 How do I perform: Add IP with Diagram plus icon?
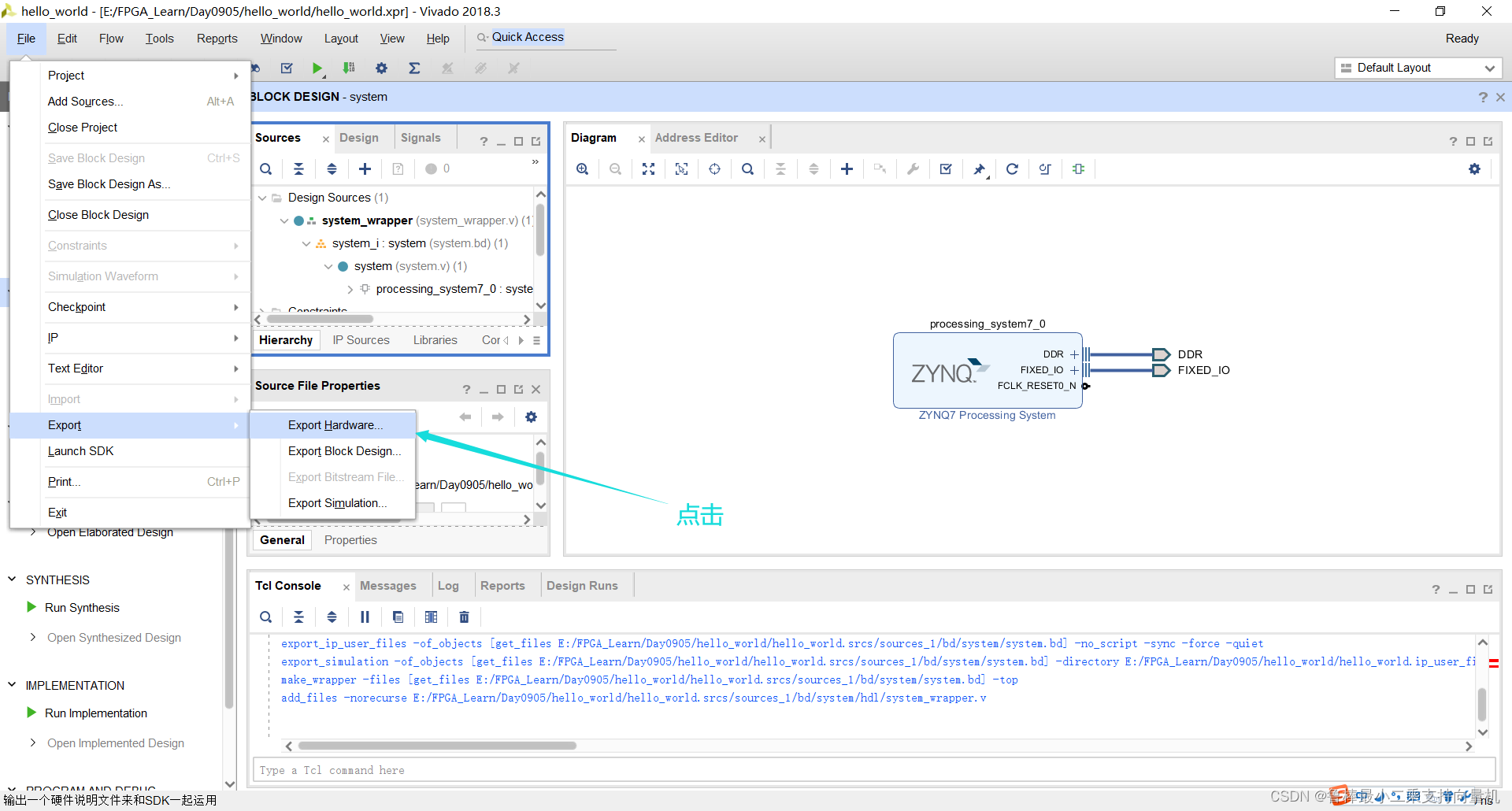pyautogui.click(x=847, y=168)
